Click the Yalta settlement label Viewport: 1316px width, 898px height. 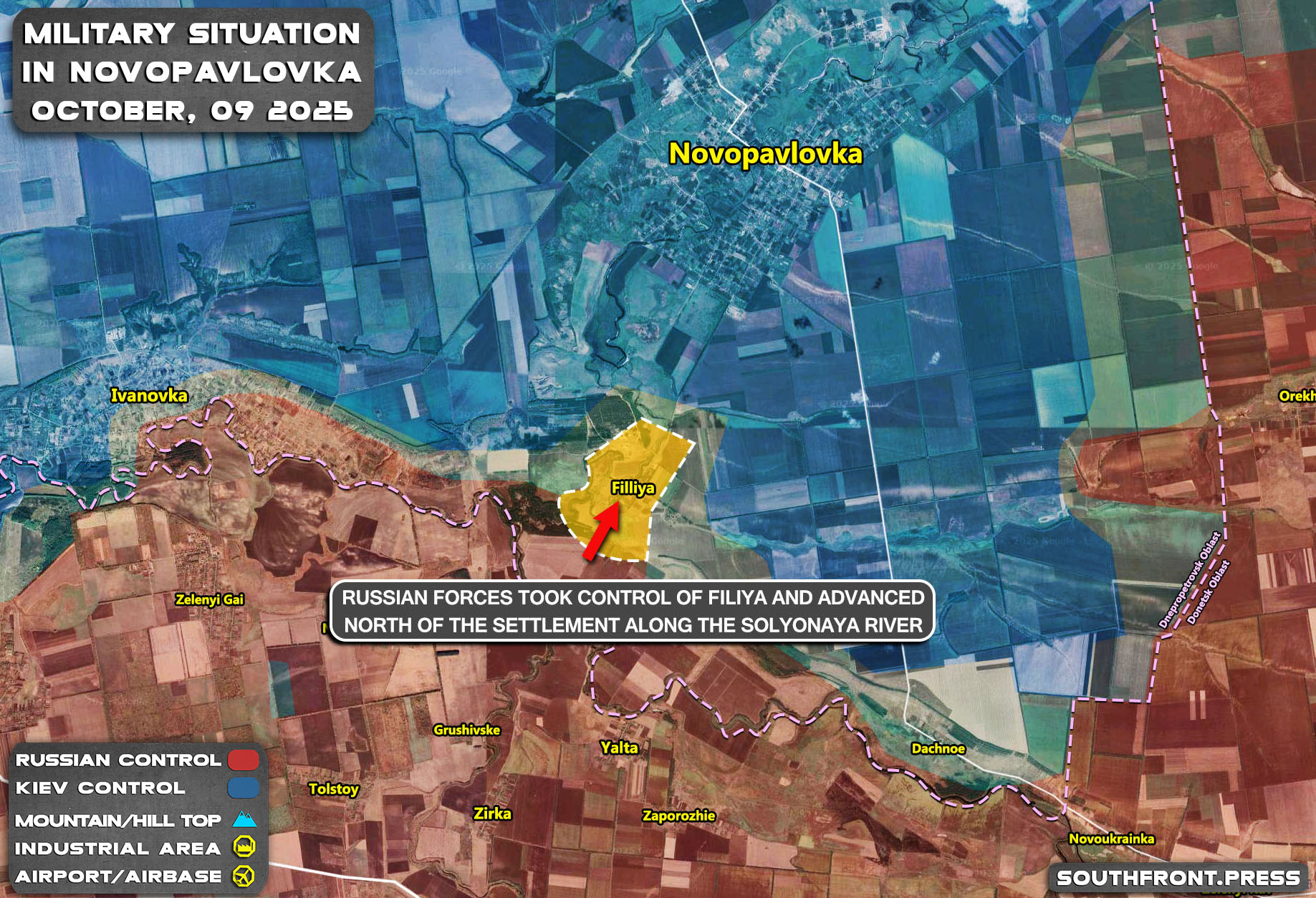(x=619, y=748)
